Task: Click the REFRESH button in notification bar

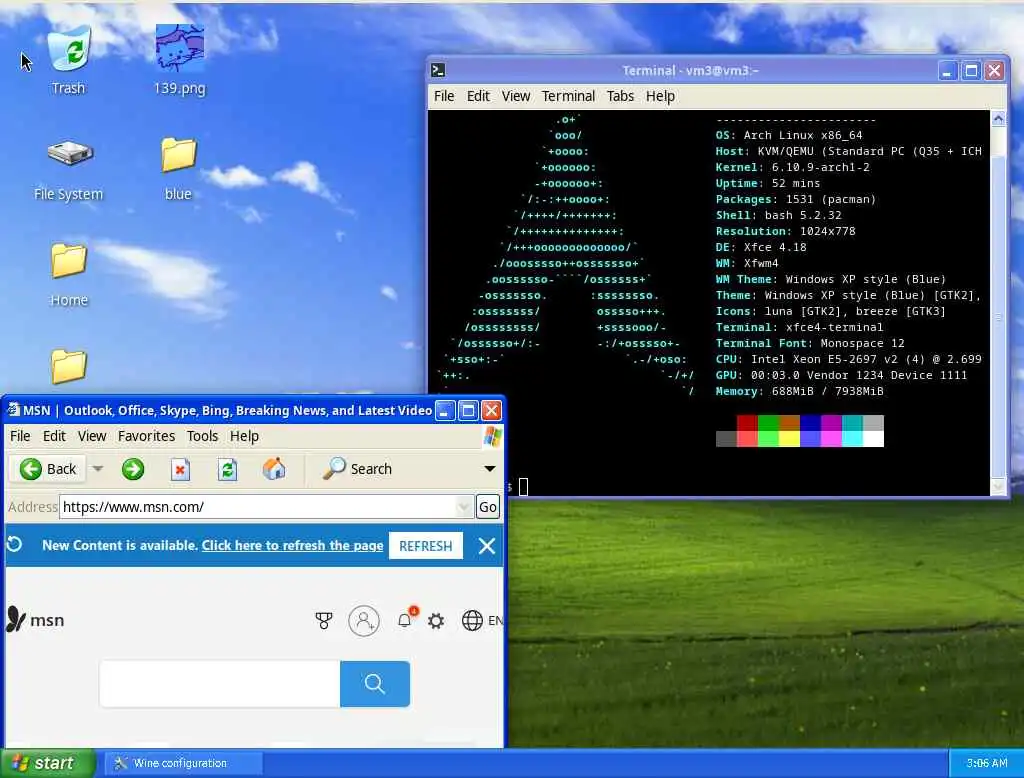Action: (426, 545)
